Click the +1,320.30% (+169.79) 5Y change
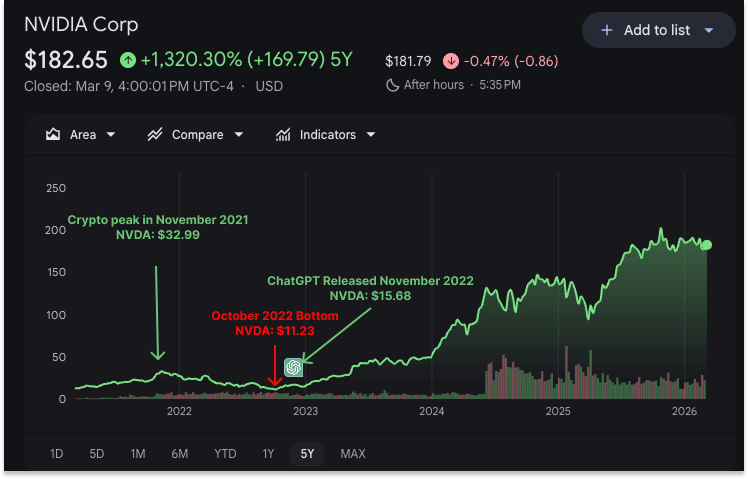This screenshot has height=479, width=748. [247, 60]
